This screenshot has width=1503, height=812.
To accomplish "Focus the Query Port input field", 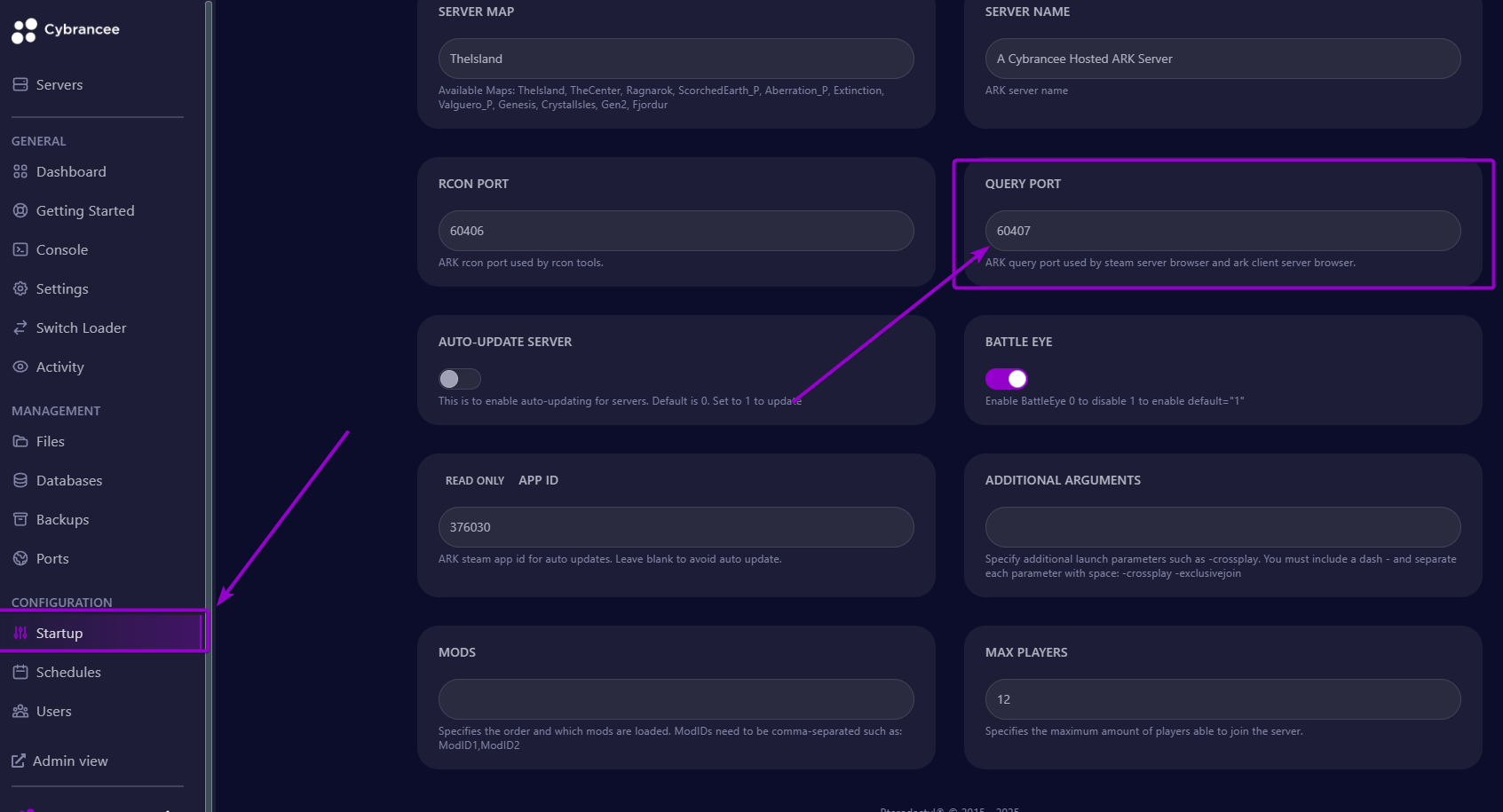I will pyautogui.click(x=1222, y=231).
